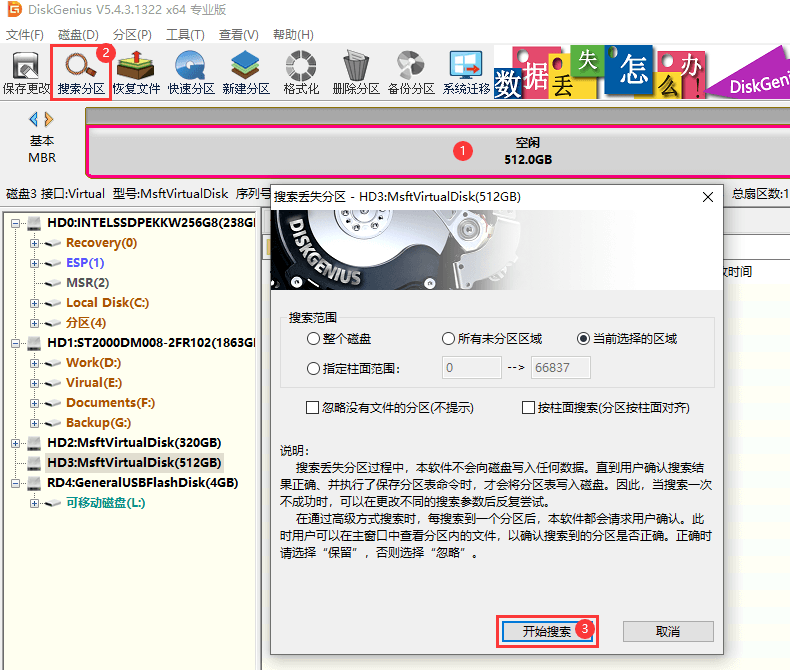This screenshot has width=790, height=670.
Task: Select the Virual(E:) partition
Action: [x=94, y=383]
